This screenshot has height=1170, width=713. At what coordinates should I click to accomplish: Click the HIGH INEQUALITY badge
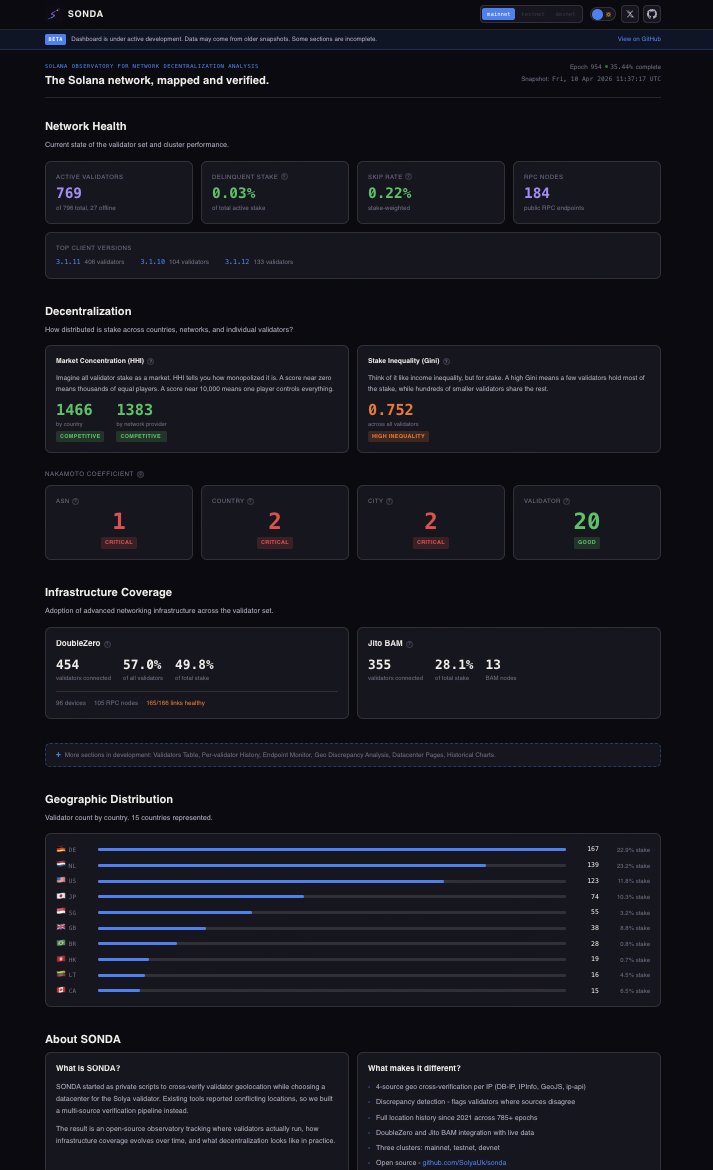(x=398, y=437)
